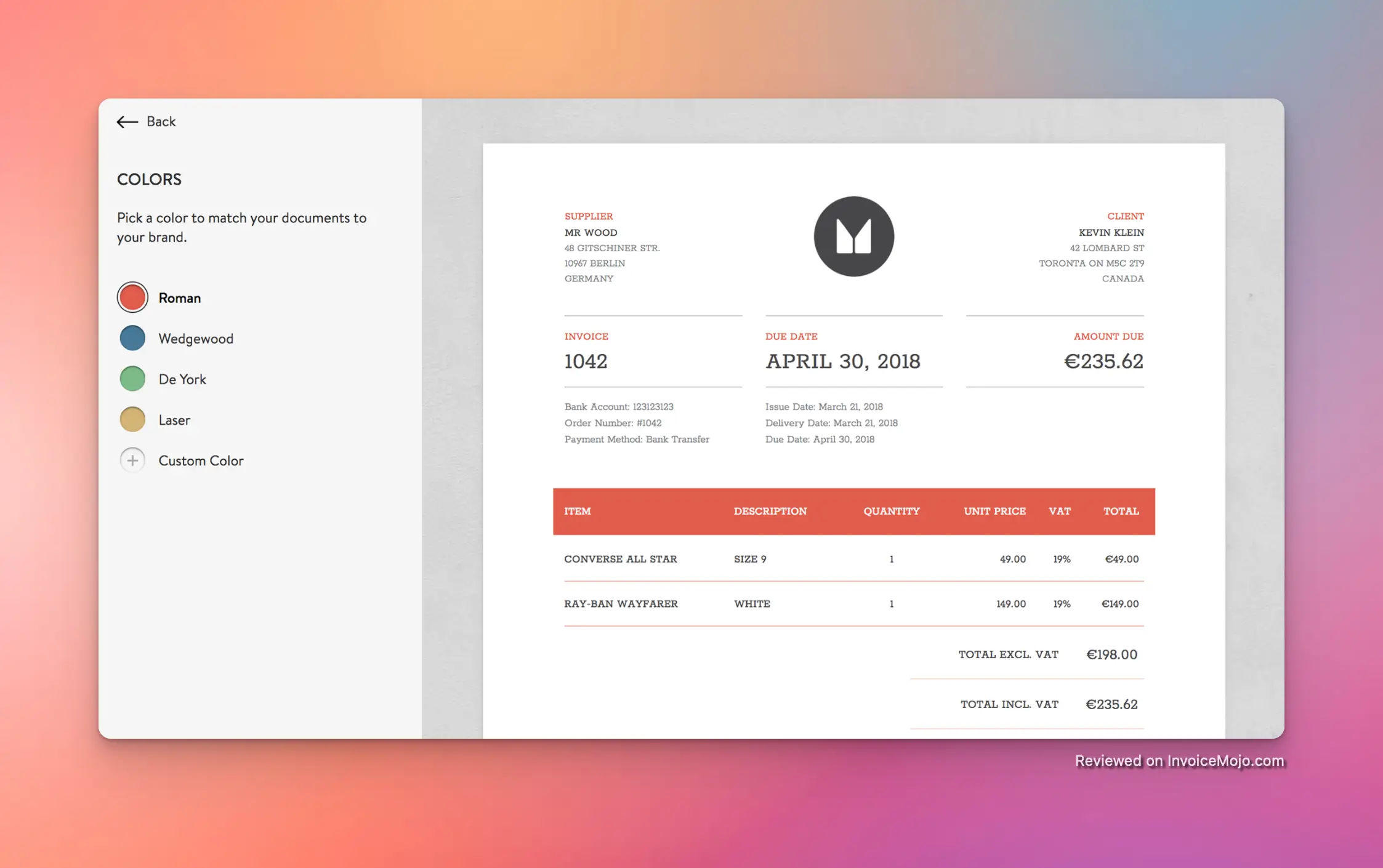Image resolution: width=1383 pixels, height=868 pixels.
Task: Click the Reviewed on InvoiceMojo.com watermark
Action: 1179,761
